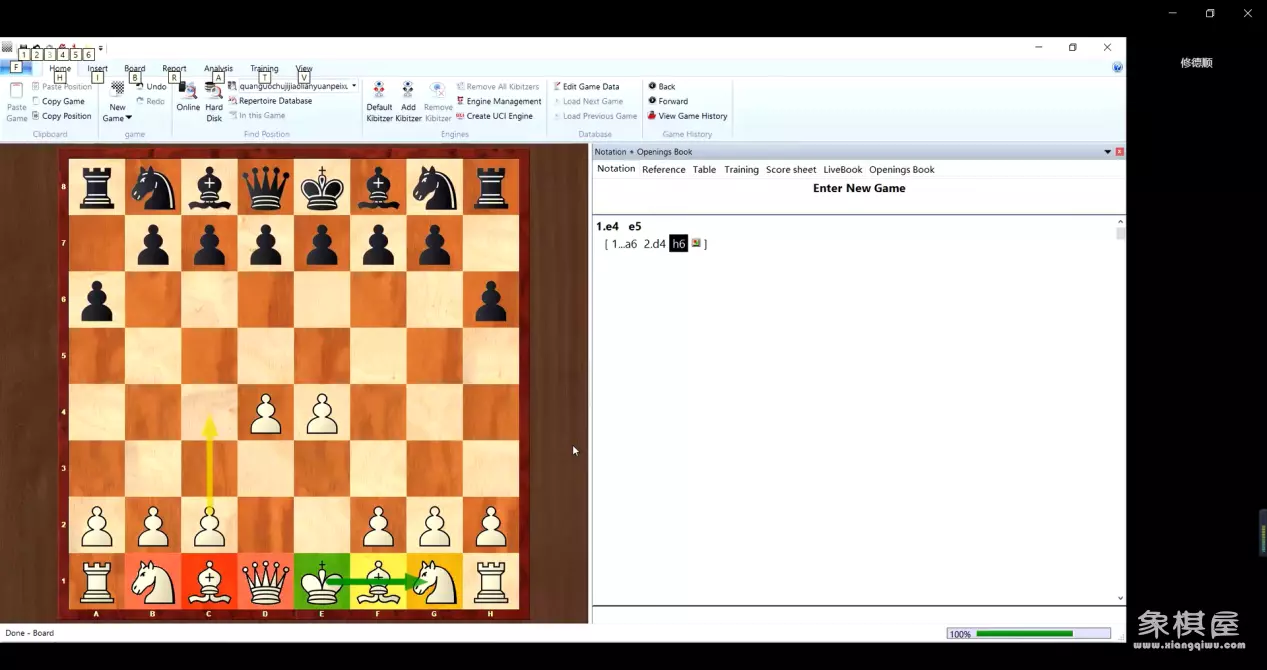This screenshot has height=670, width=1267.
Task: Go Back in game history
Action: coord(662,87)
